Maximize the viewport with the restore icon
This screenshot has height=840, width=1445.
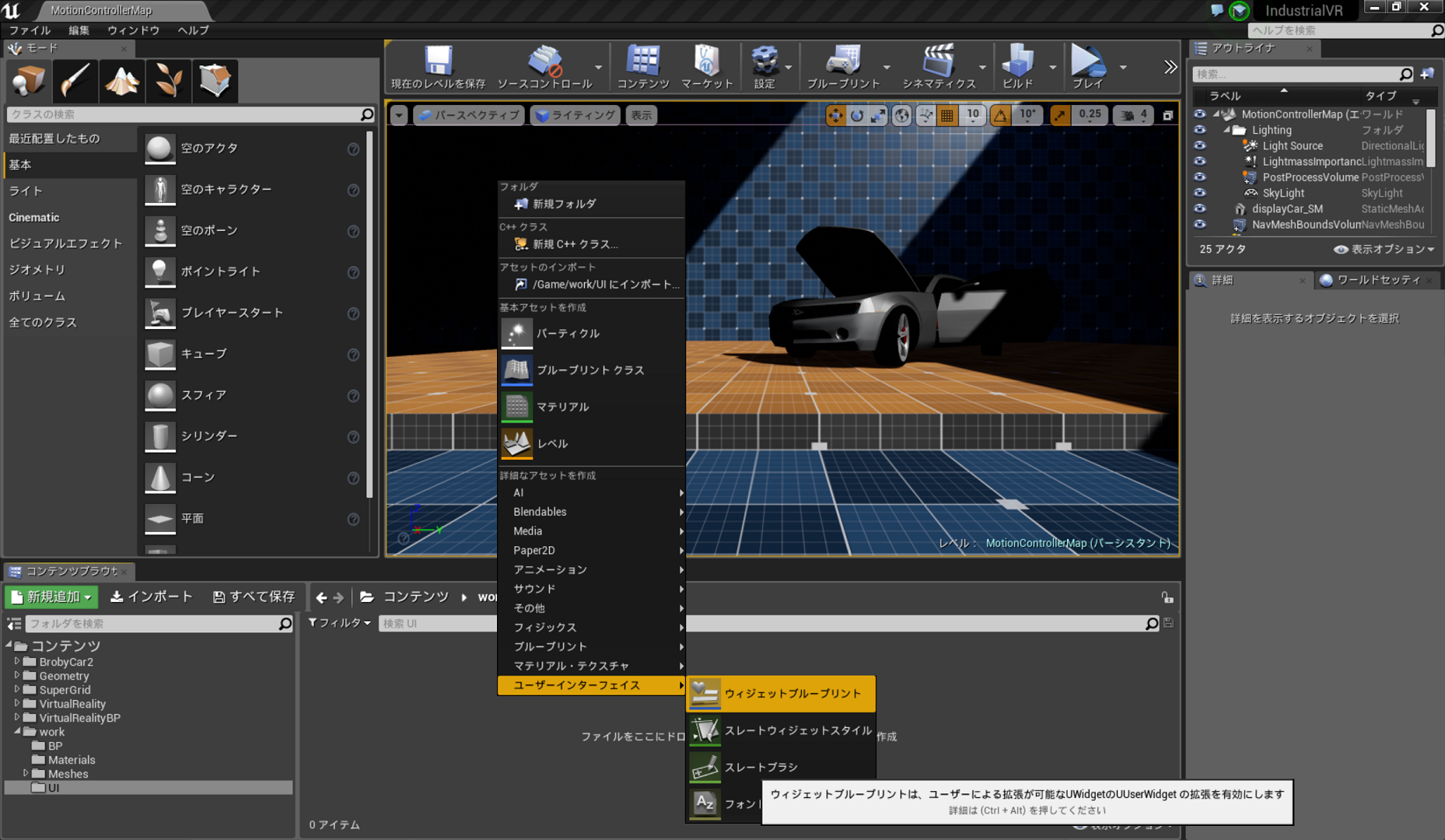(1167, 115)
